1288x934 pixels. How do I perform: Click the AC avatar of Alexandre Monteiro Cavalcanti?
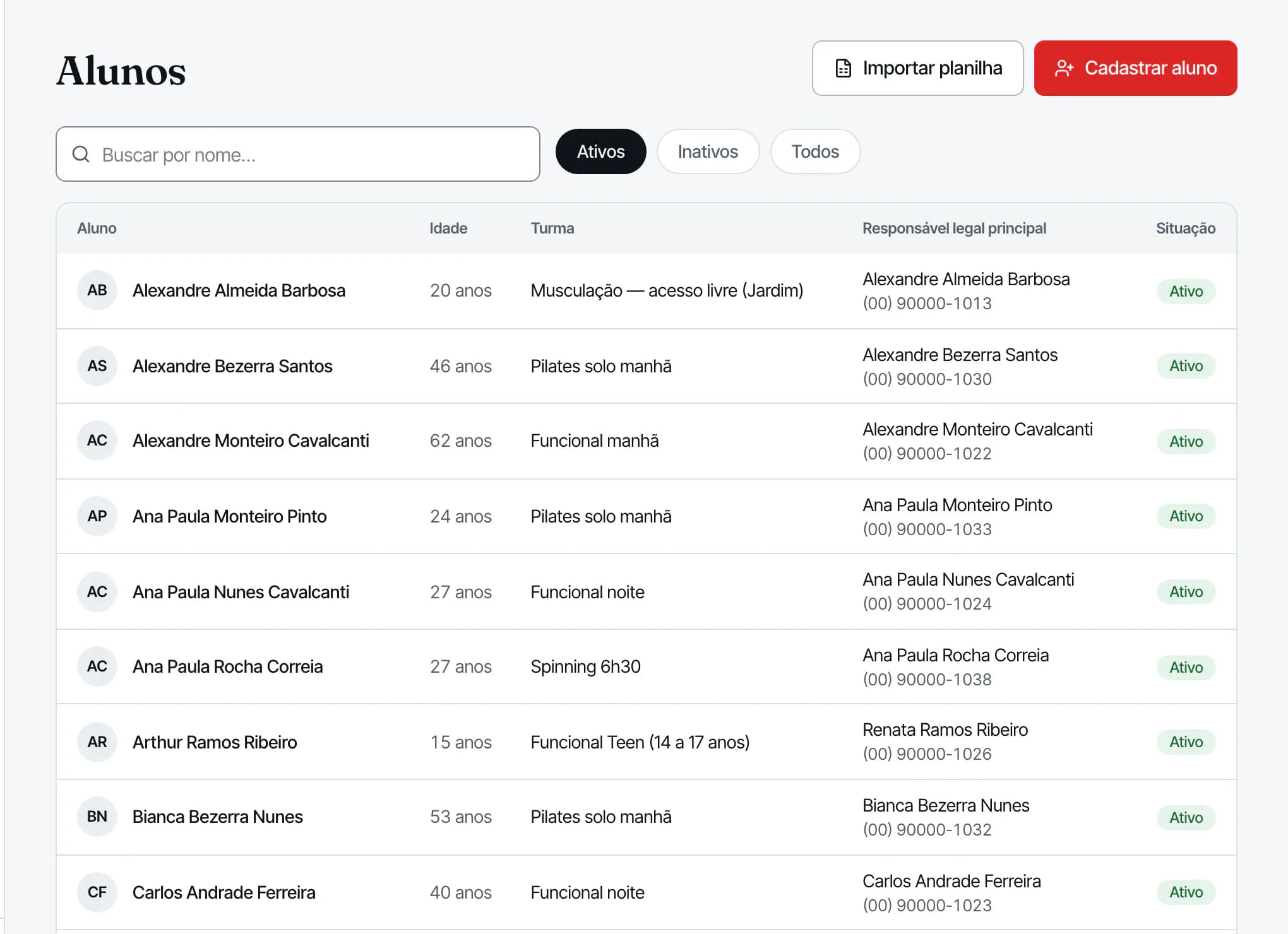pyautogui.click(x=97, y=440)
